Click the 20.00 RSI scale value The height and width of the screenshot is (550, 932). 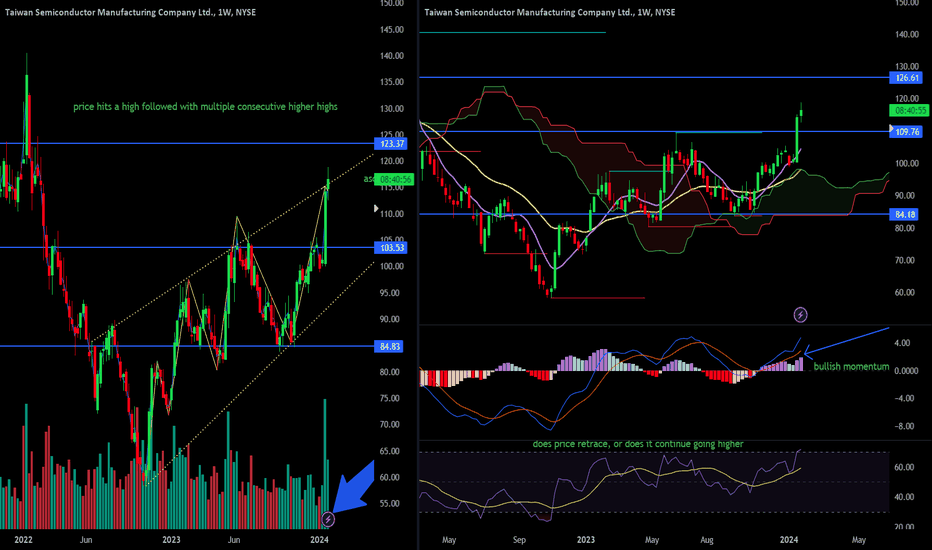click(x=903, y=527)
